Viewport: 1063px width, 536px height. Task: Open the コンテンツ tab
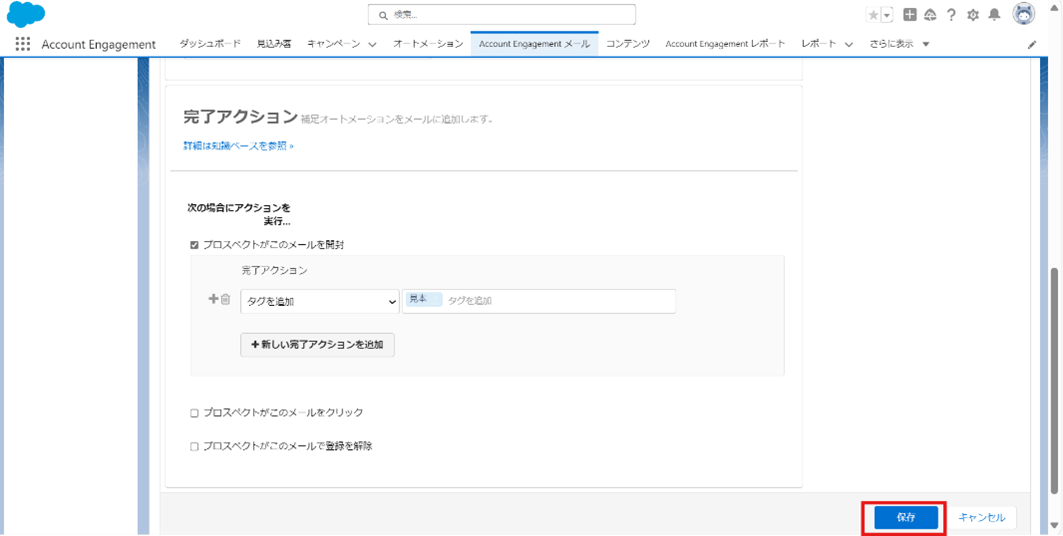click(x=628, y=44)
